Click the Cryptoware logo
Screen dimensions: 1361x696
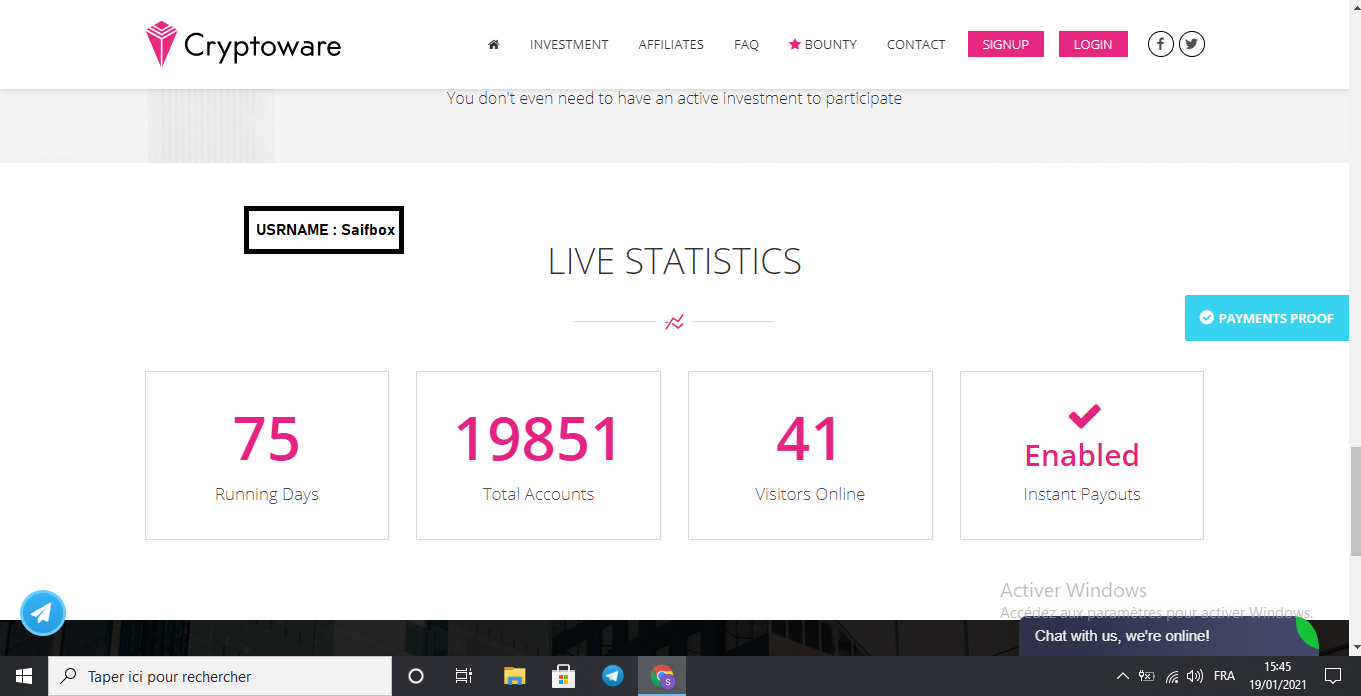pyautogui.click(x=243, y=45)
